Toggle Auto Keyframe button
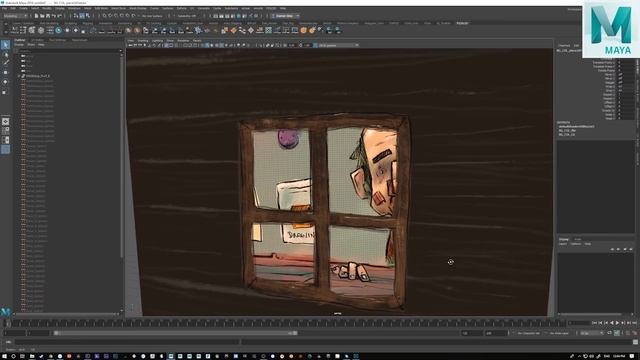The image size is (640, 360). (x=627, y=333)
